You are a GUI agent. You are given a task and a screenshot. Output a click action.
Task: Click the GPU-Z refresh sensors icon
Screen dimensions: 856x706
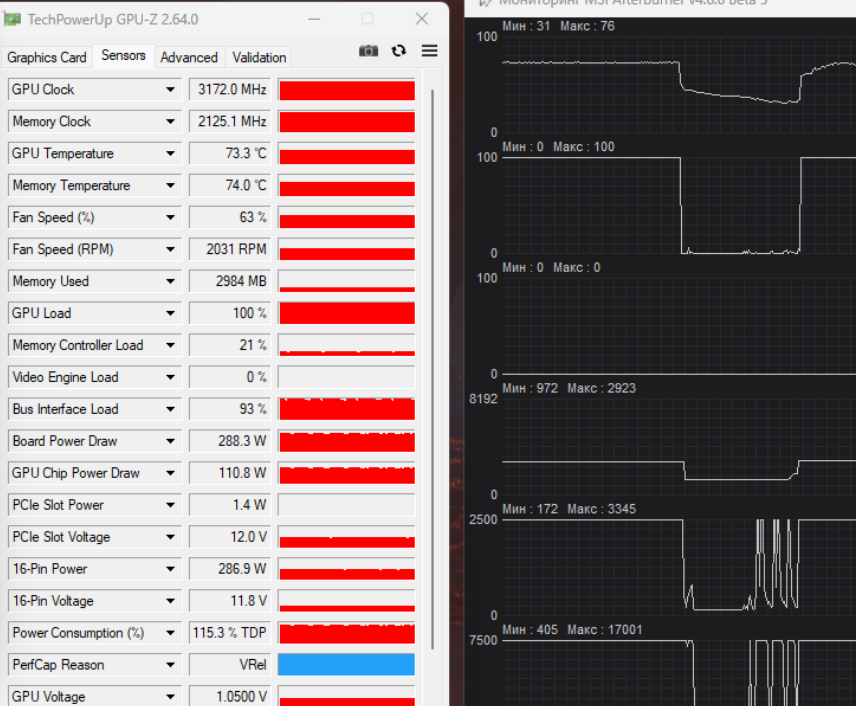coord(399,51)
